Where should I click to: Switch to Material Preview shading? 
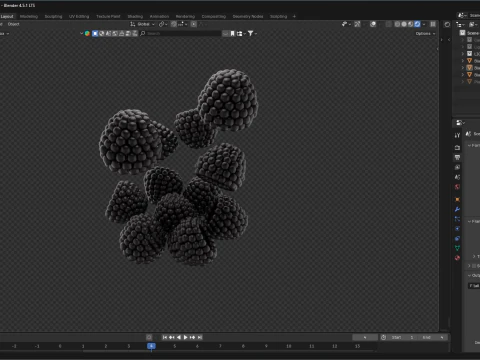pos(410,24)
